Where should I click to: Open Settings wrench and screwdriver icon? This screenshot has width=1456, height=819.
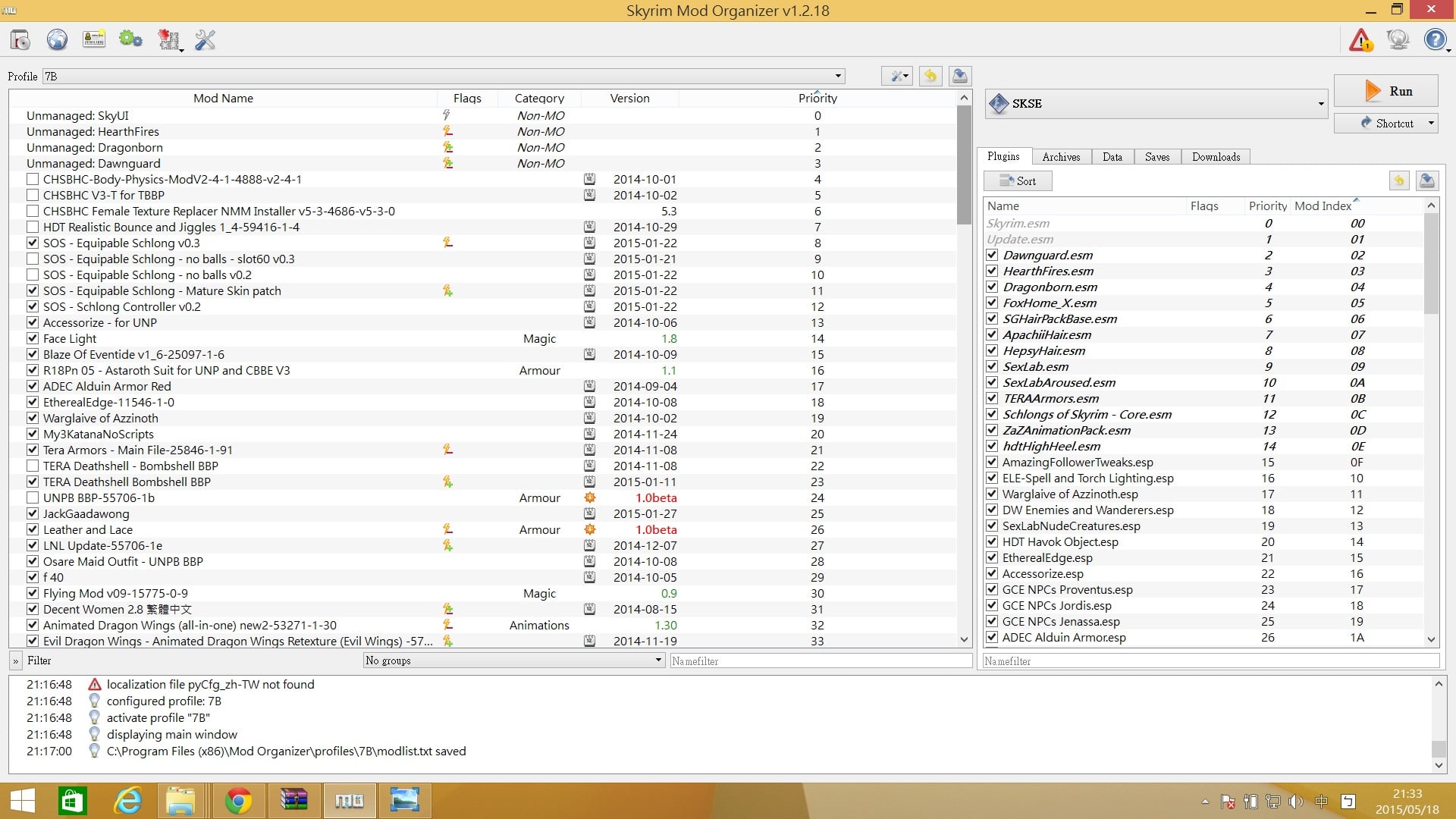coord(205,39)
